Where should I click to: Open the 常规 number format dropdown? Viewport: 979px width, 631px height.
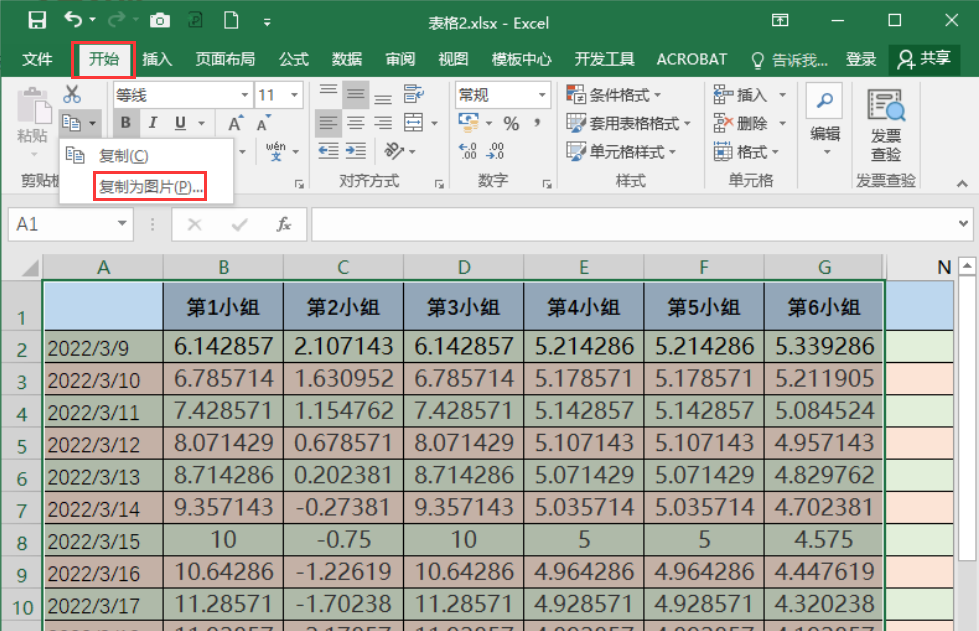(x=542, y=95)
